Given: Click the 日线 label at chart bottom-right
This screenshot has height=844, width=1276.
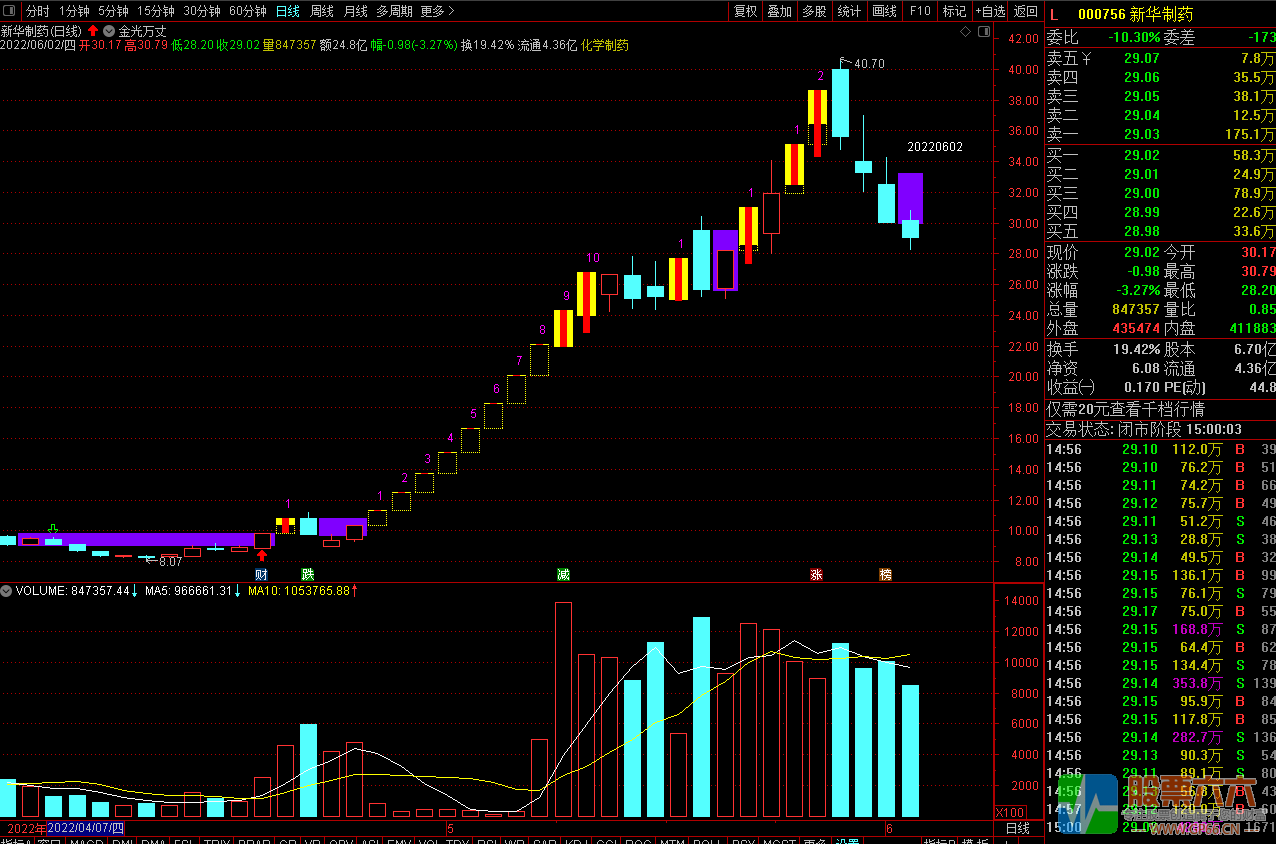Looking at the screenshot, I should (1017, 829).
